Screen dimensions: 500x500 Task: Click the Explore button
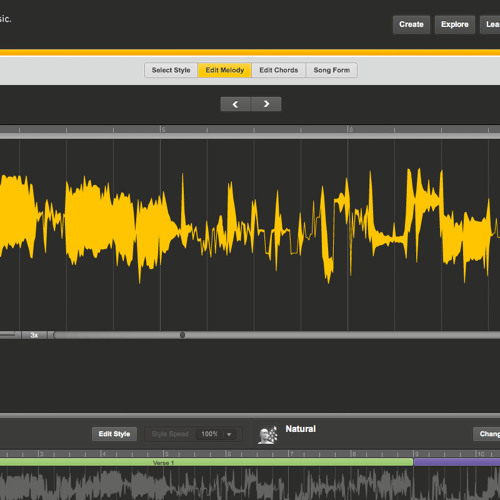(x=455, y=25)
